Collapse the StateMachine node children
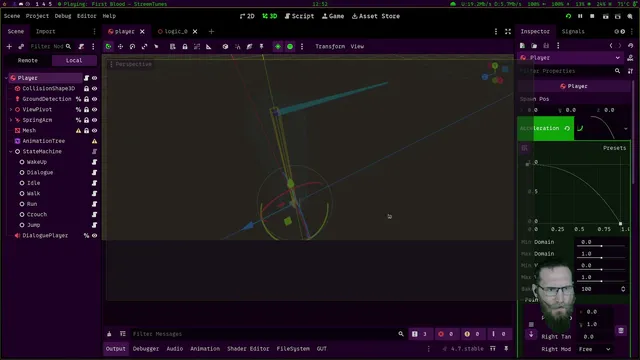 click(x=11, y=151)
